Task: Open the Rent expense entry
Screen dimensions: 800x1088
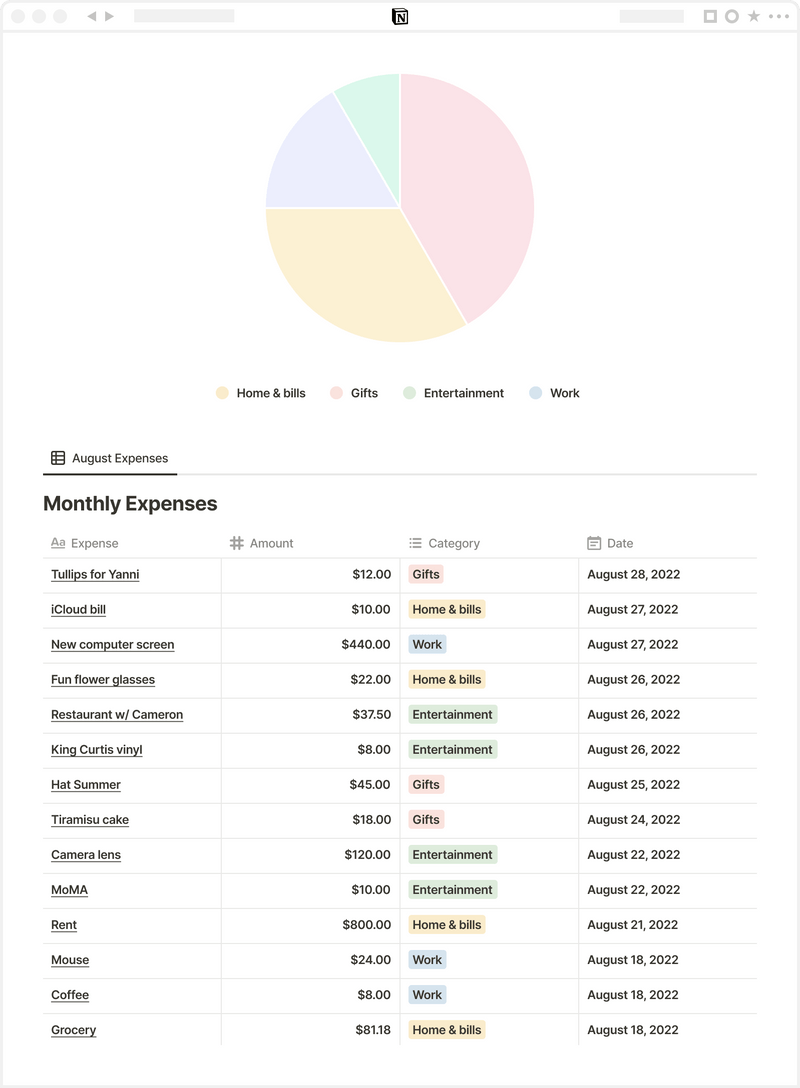Action: click(x=64, y=924)
